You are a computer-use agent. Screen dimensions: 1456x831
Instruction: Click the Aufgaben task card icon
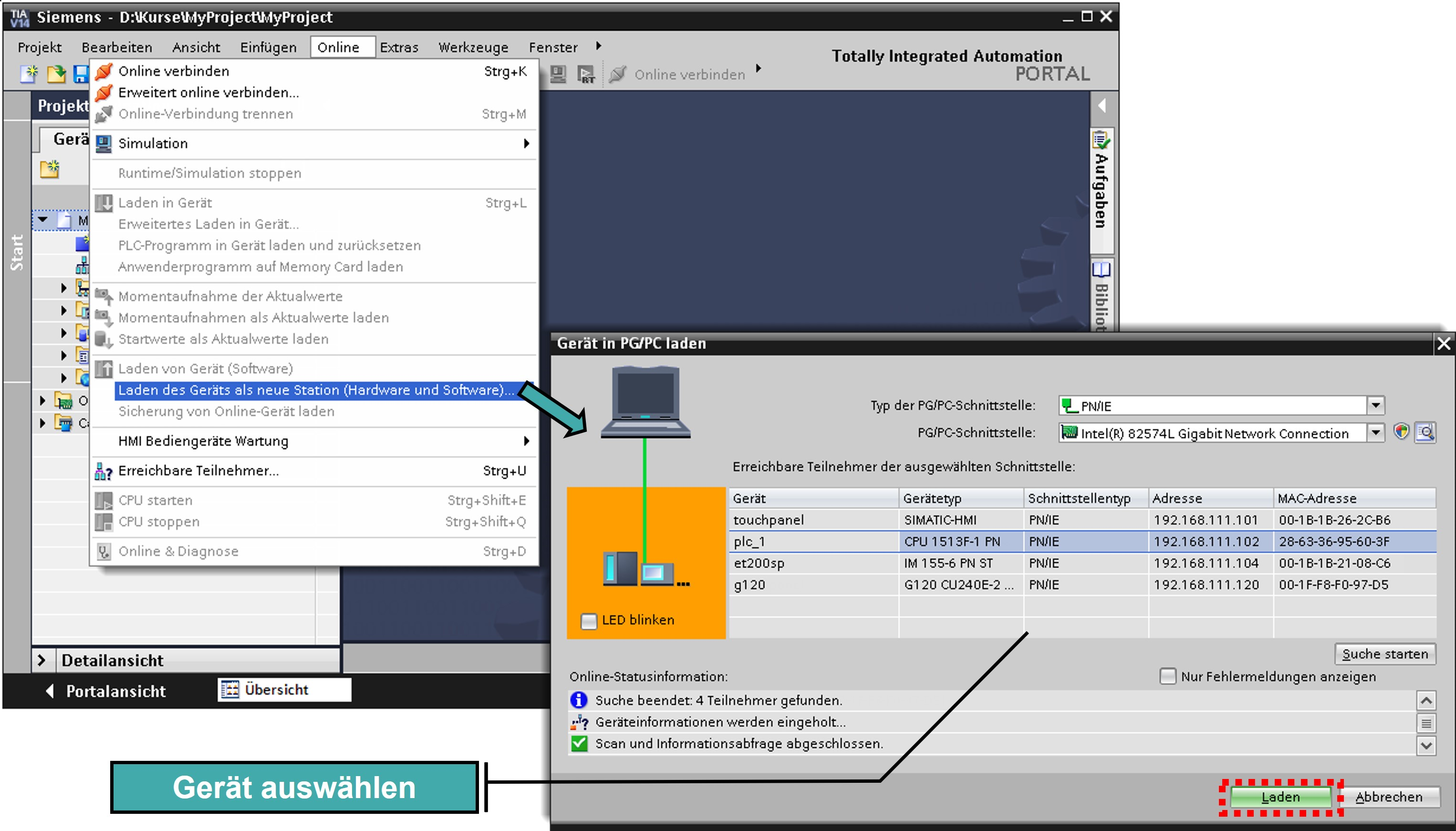pos(1101,140)
